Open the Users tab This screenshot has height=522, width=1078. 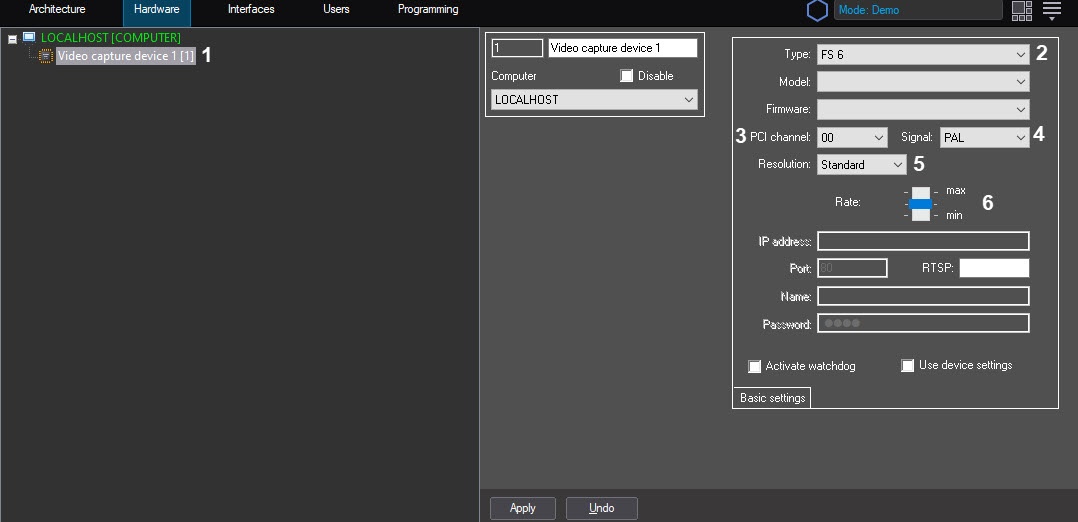click(x=336, y=10)
